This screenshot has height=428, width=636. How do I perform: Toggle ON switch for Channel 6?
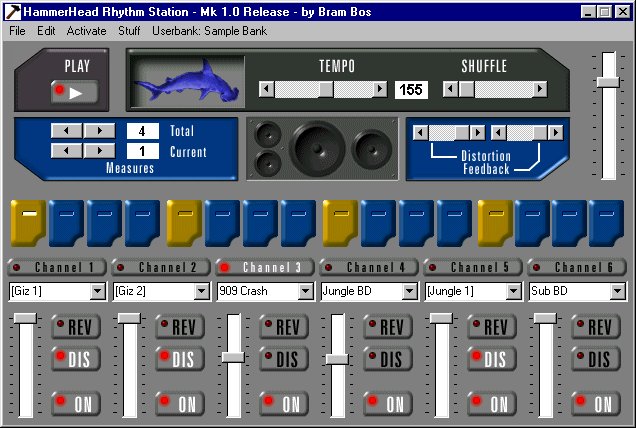[x=596, y=404]
